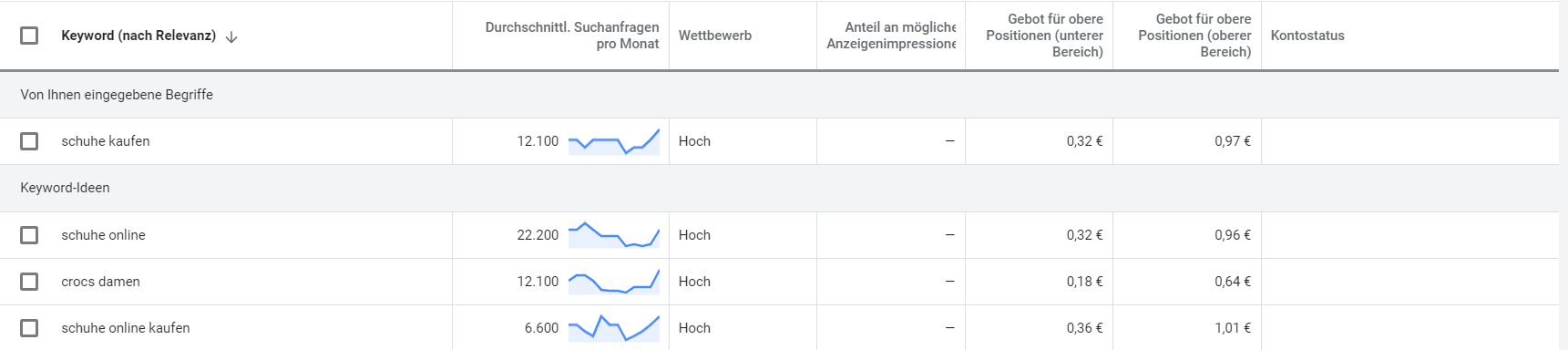Open the trend sparkline for schuhe kaufen

pos(614,141)
